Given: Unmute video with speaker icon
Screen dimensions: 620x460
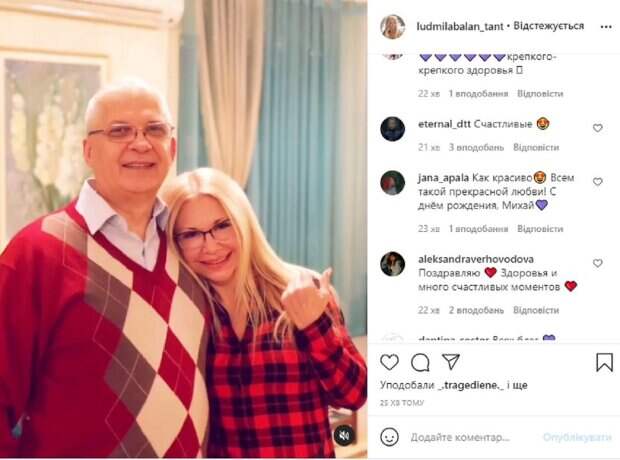Looking at the screenshot, I should 344,435.
